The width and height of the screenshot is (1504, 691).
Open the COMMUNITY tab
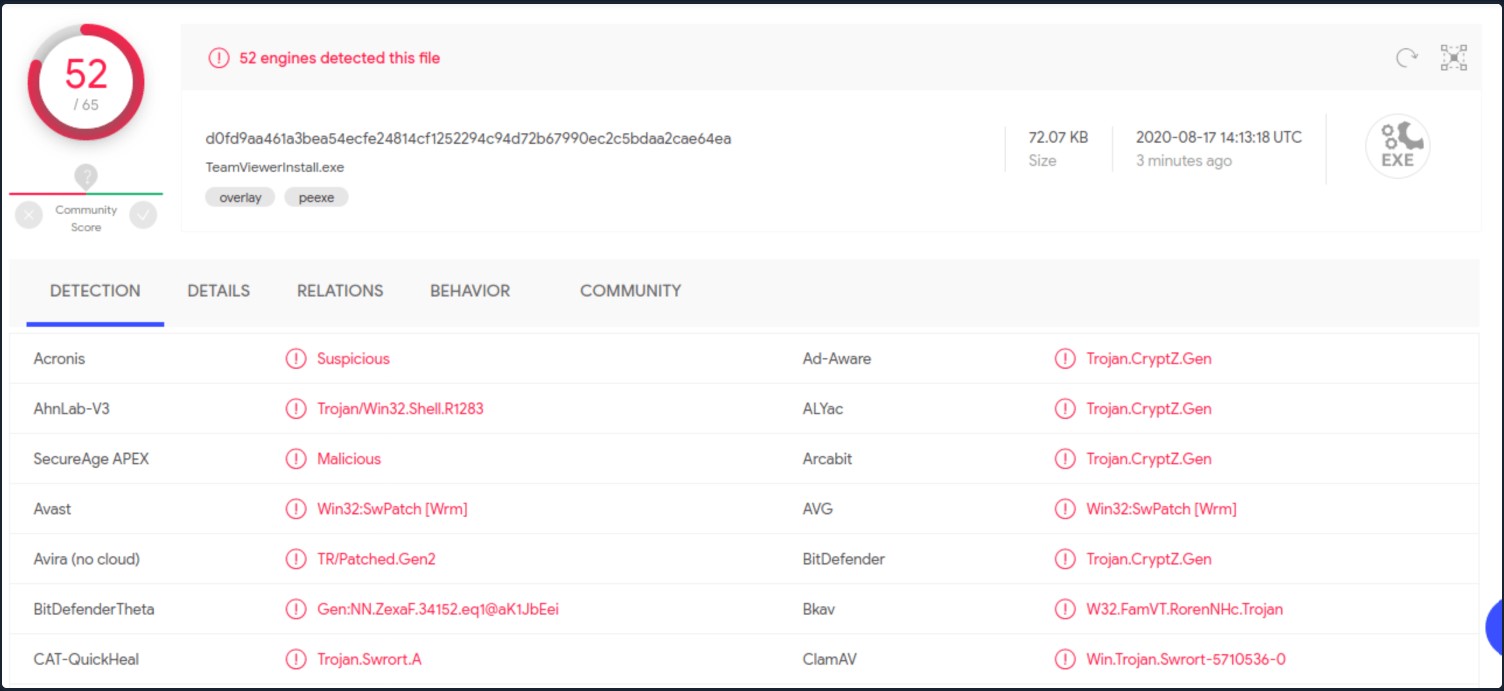[x=631, y=291]
